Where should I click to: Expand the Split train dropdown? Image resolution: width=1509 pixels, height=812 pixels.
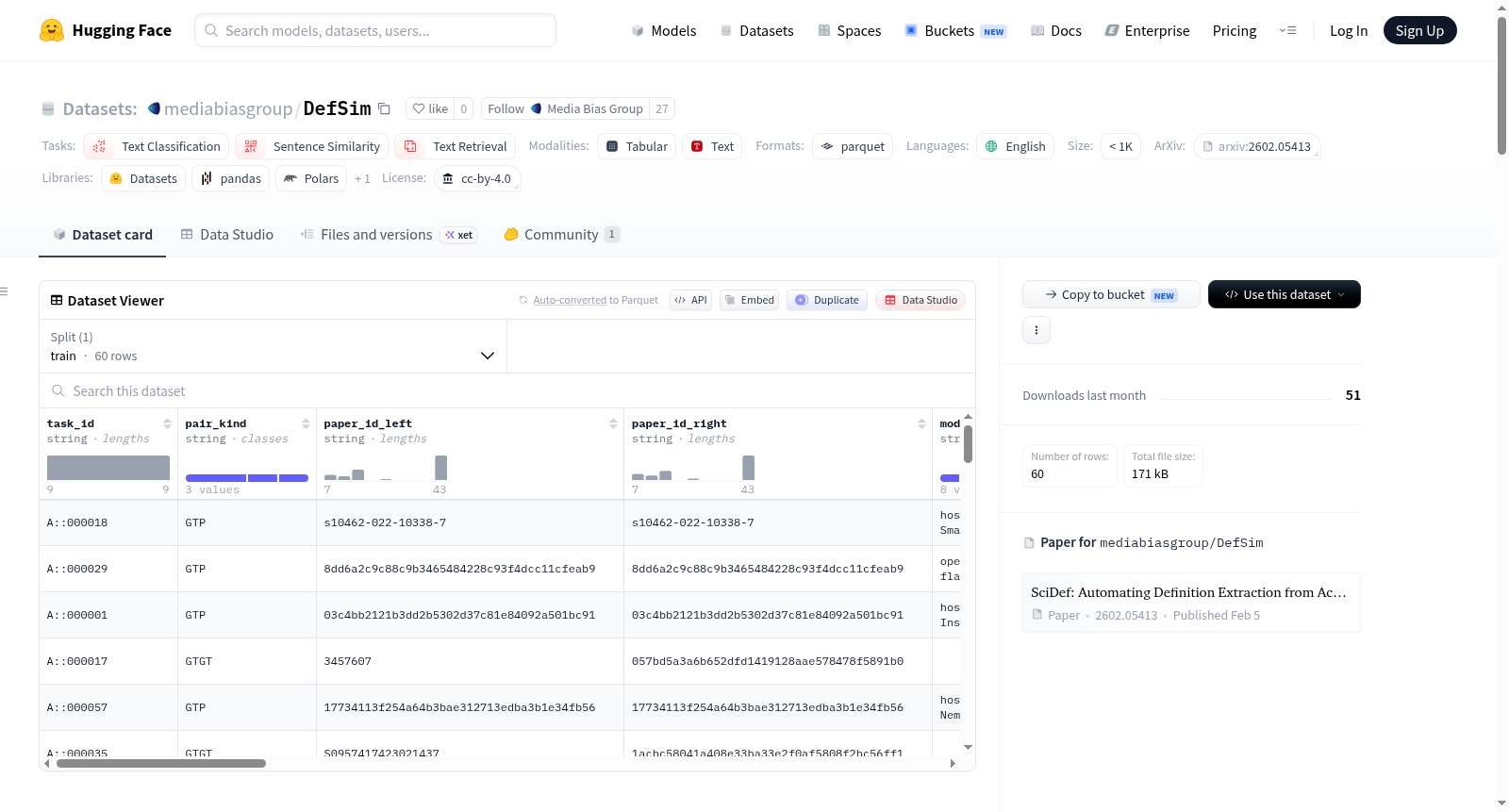coord(274,346)
